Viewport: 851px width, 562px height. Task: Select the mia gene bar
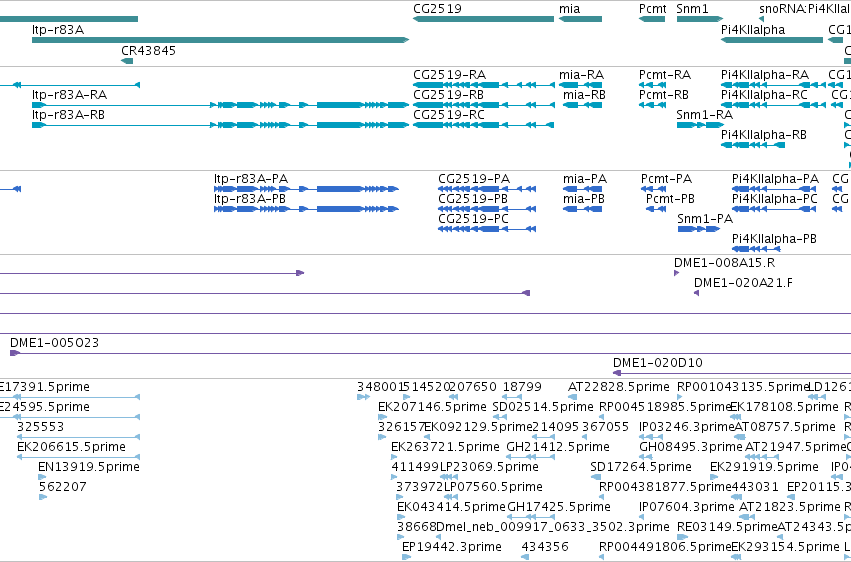coord(580,19)
